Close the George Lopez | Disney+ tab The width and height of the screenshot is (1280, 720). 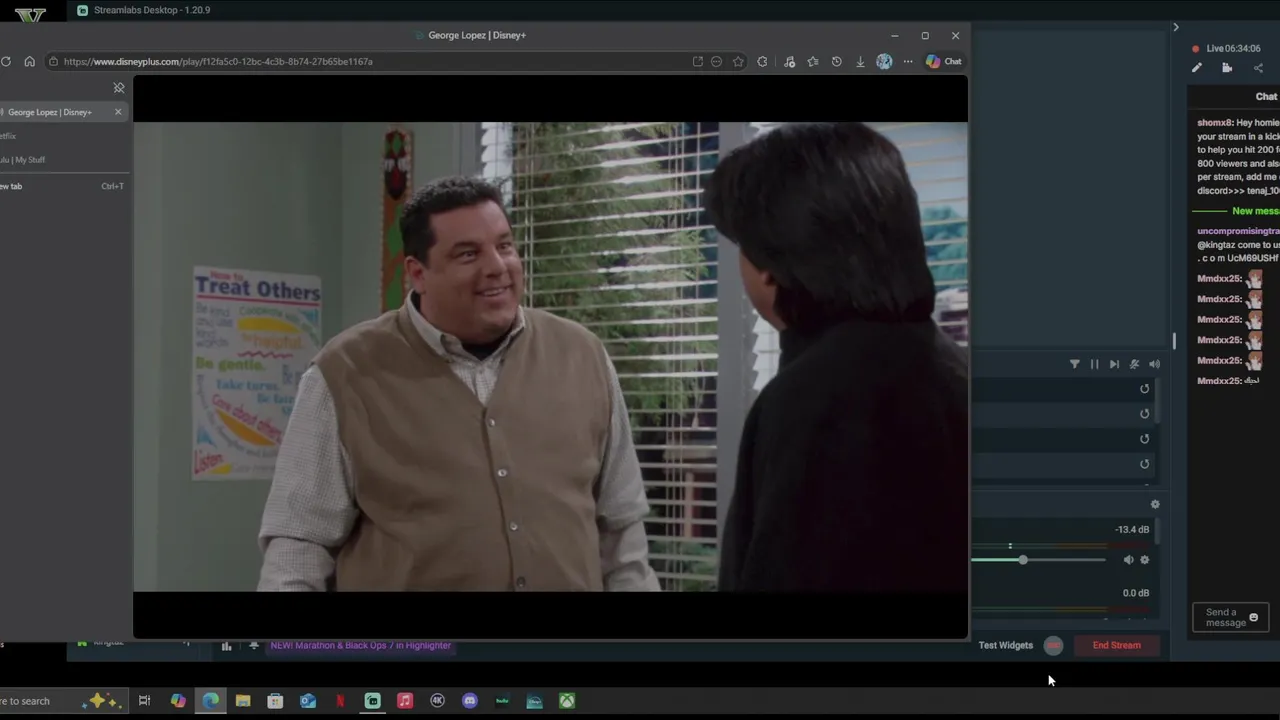click(118, 112)
